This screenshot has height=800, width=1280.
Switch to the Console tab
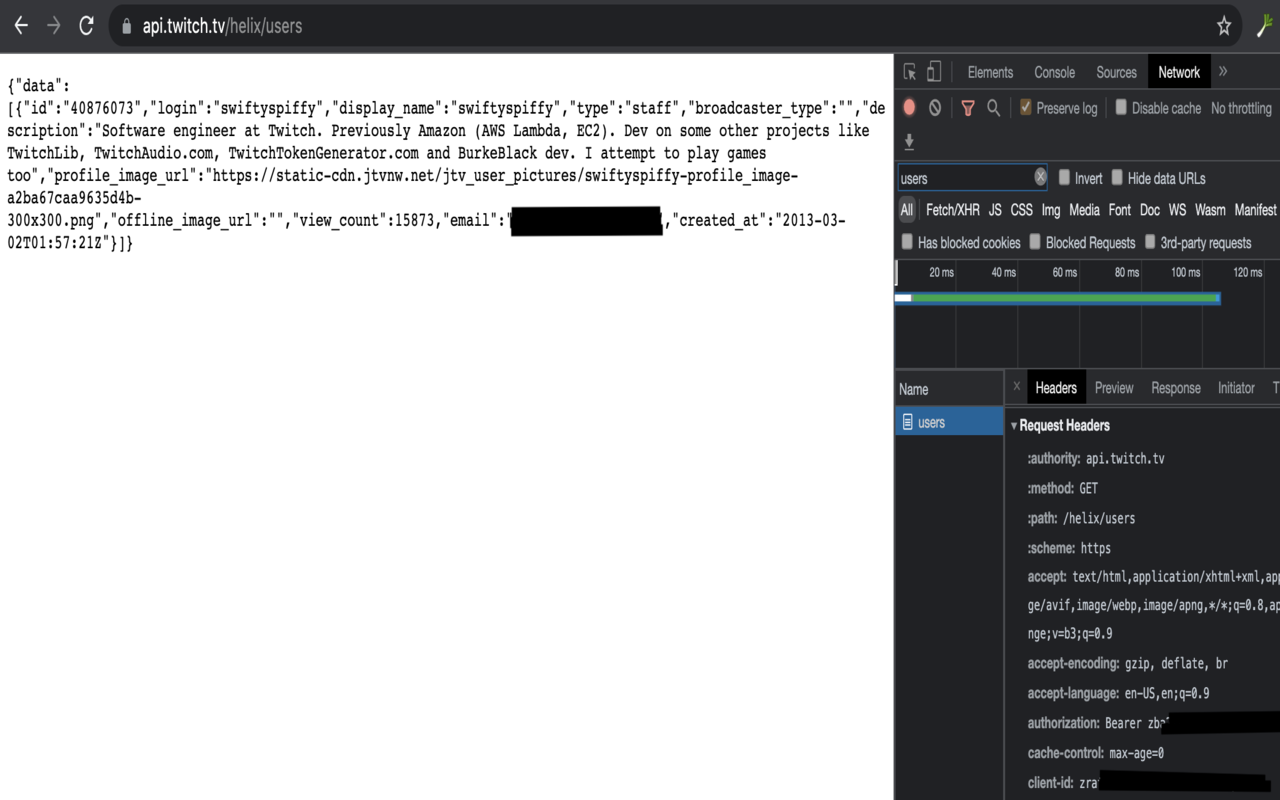point(1054,71)
